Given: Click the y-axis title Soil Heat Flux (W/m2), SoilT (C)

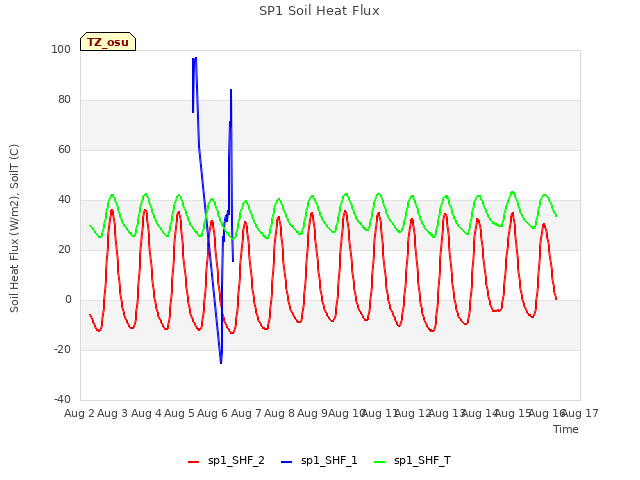Looking at the screenshot, I should [14, 228].
